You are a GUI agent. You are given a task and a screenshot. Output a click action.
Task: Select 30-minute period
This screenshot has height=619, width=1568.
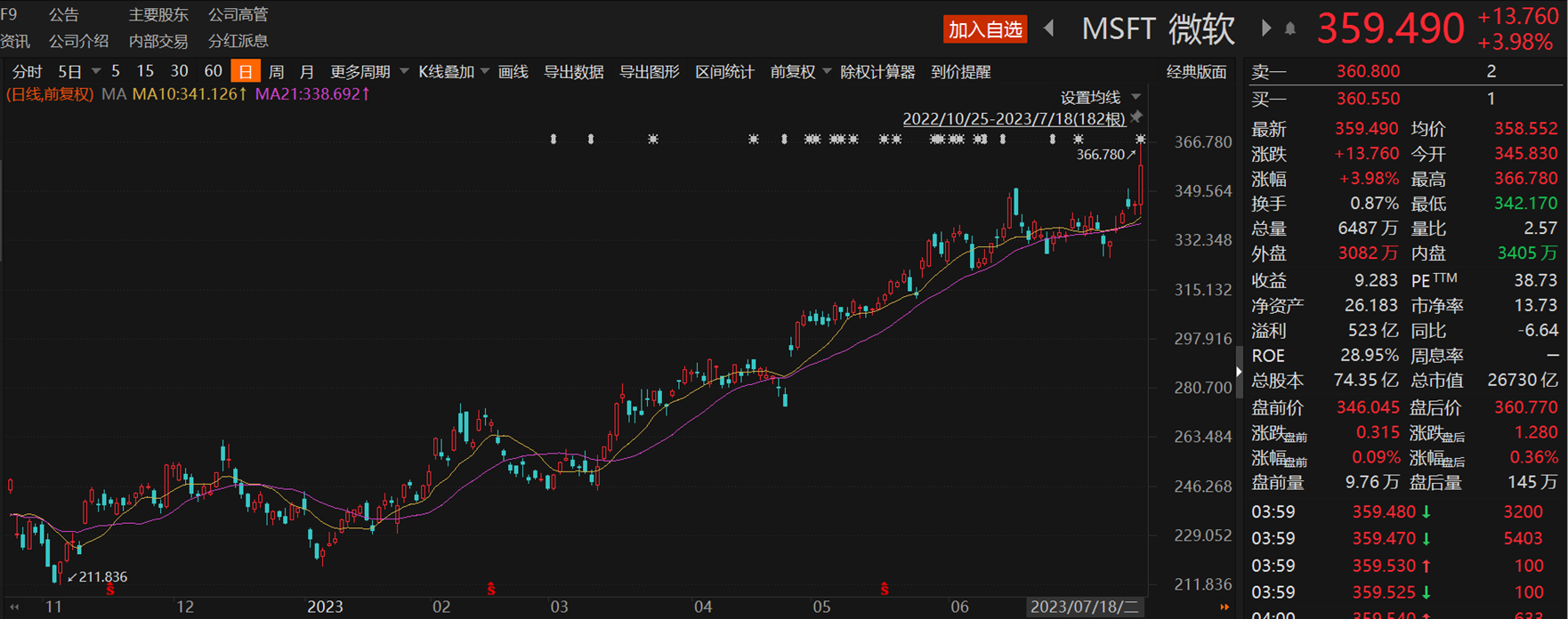179,71
